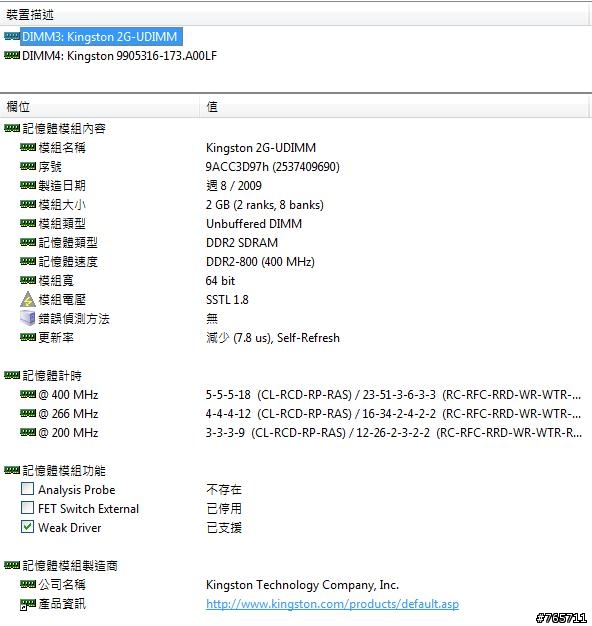
Task: Select the SSTL 1.8 voltage value
Action: point(227,300)
